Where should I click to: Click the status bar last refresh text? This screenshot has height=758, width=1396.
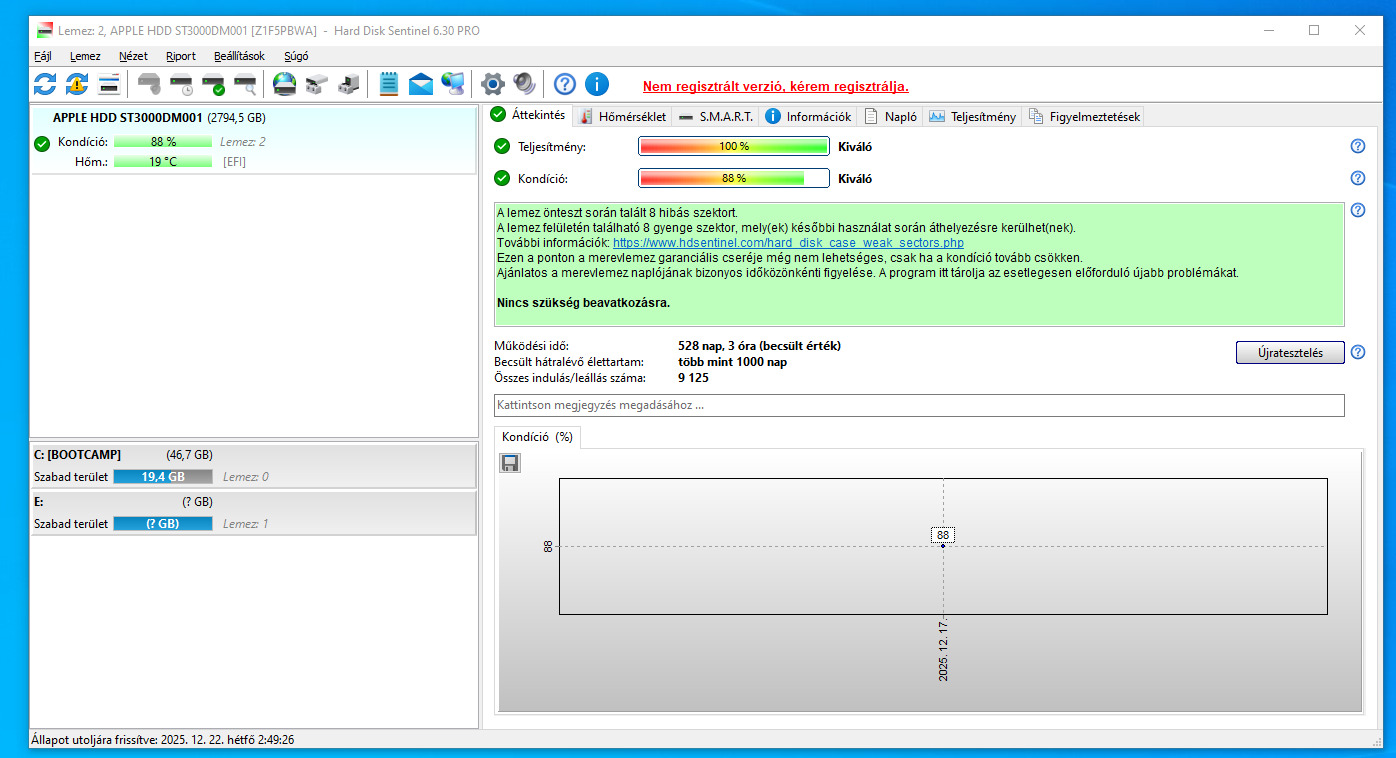coord(162,740)
